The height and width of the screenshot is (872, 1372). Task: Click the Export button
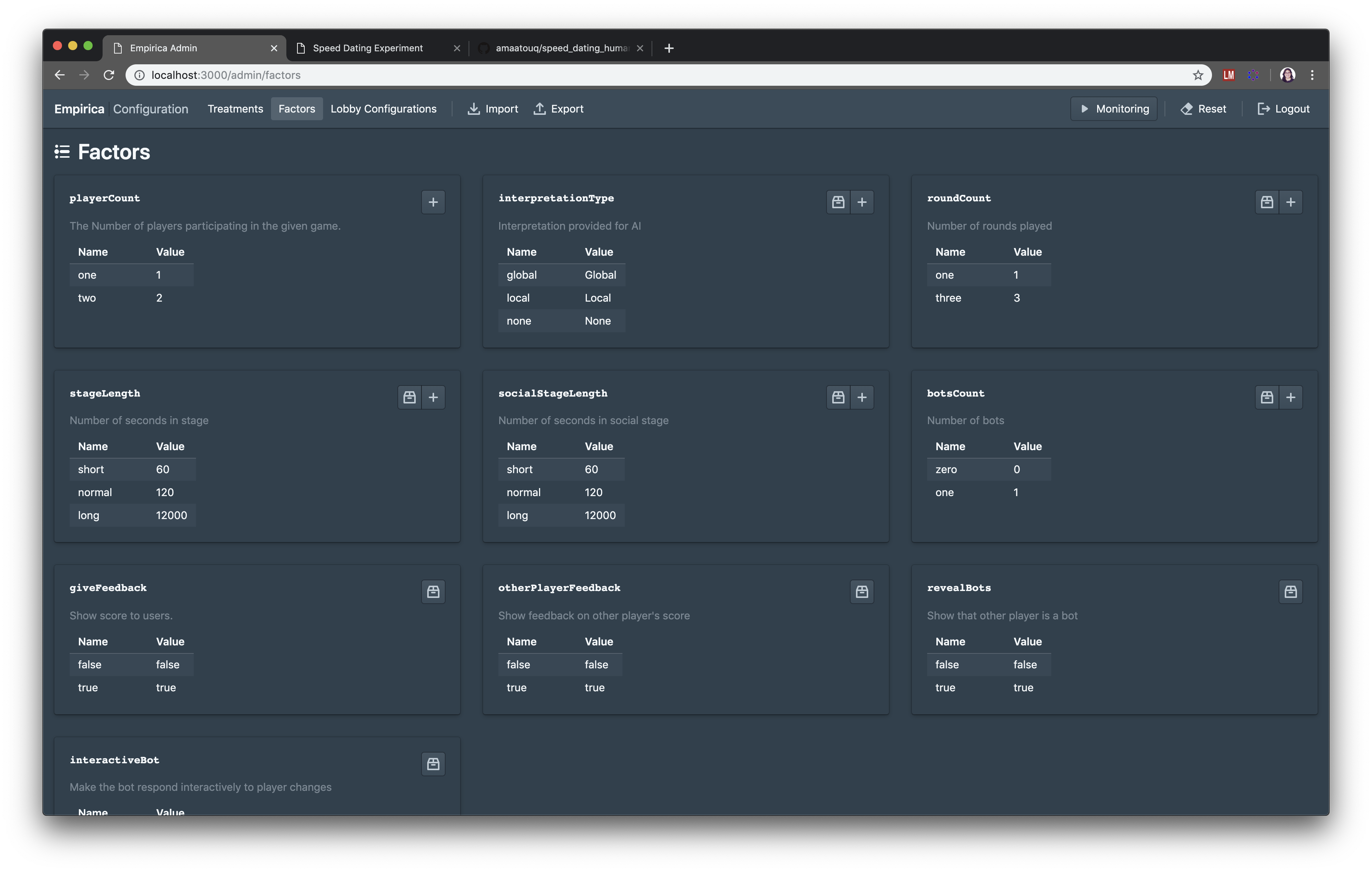559,109
